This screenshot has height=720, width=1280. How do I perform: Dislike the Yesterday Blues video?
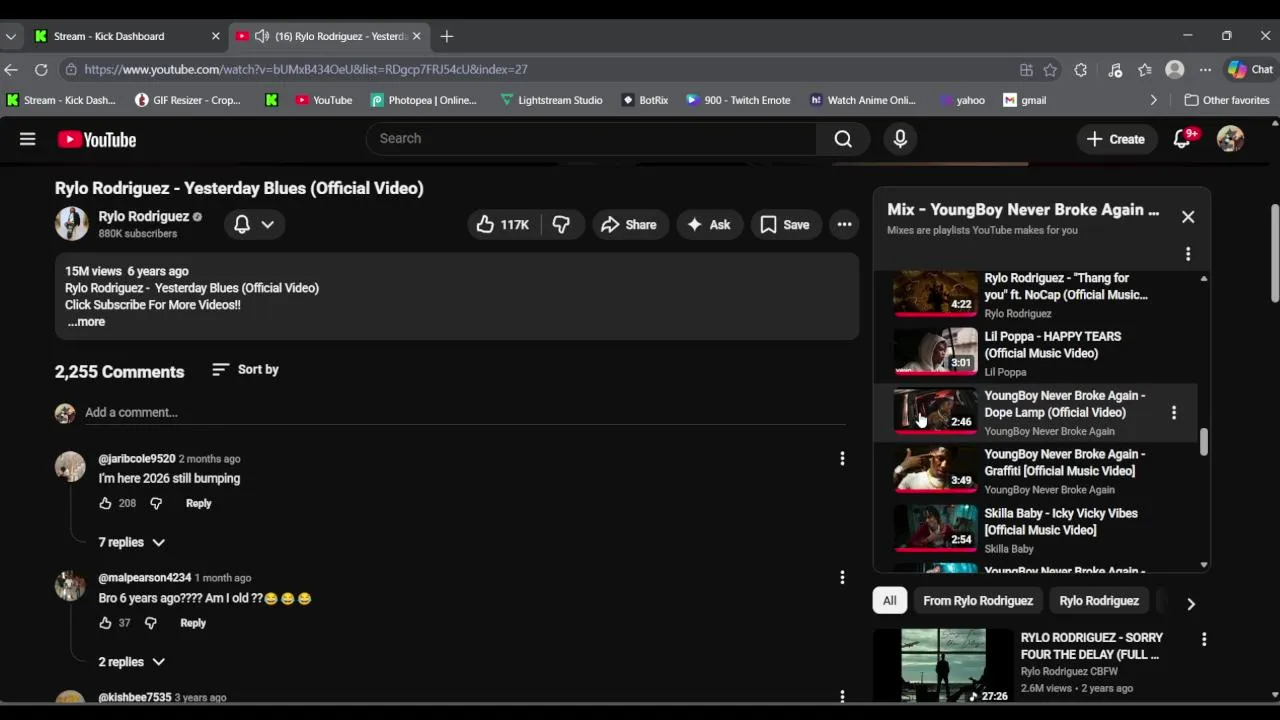(561, 225)
